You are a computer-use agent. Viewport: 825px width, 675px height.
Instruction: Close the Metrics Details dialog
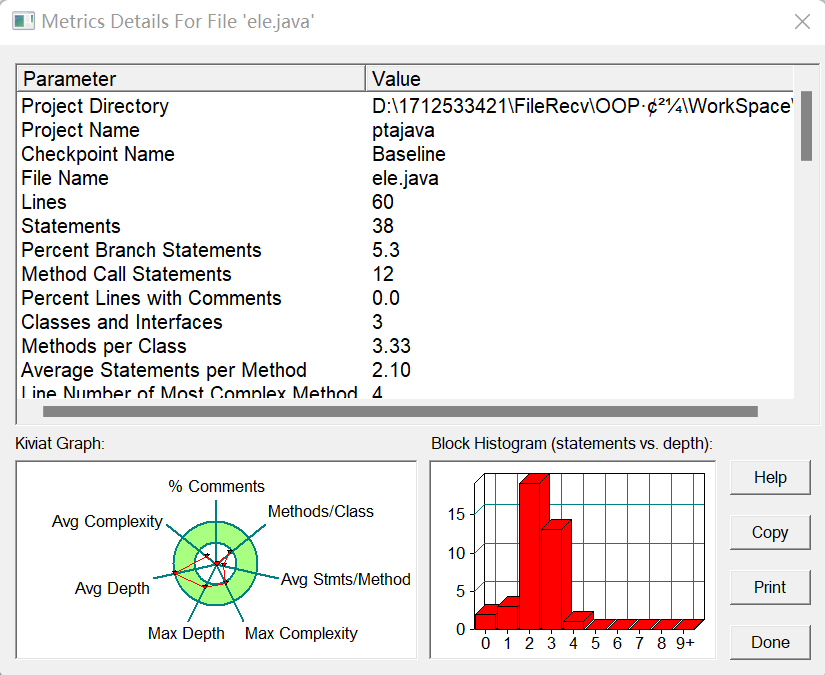click(802, 22)
